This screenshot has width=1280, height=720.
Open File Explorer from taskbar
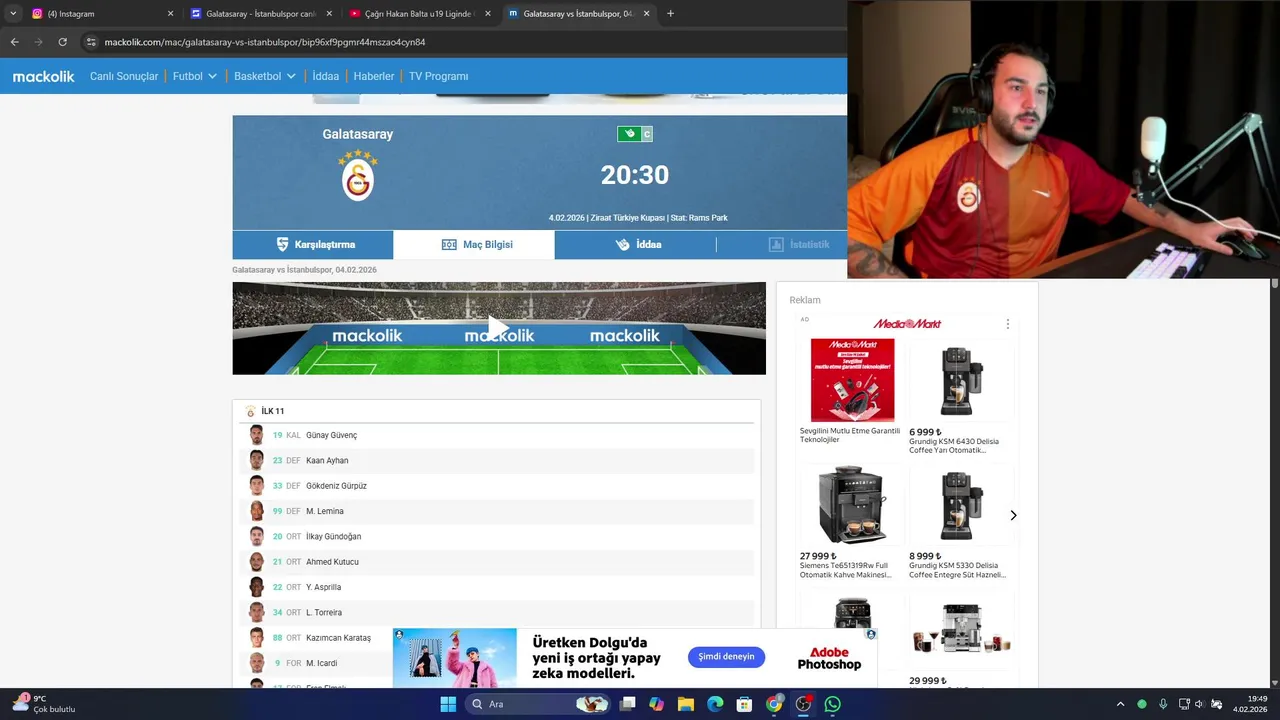[686, 704]
